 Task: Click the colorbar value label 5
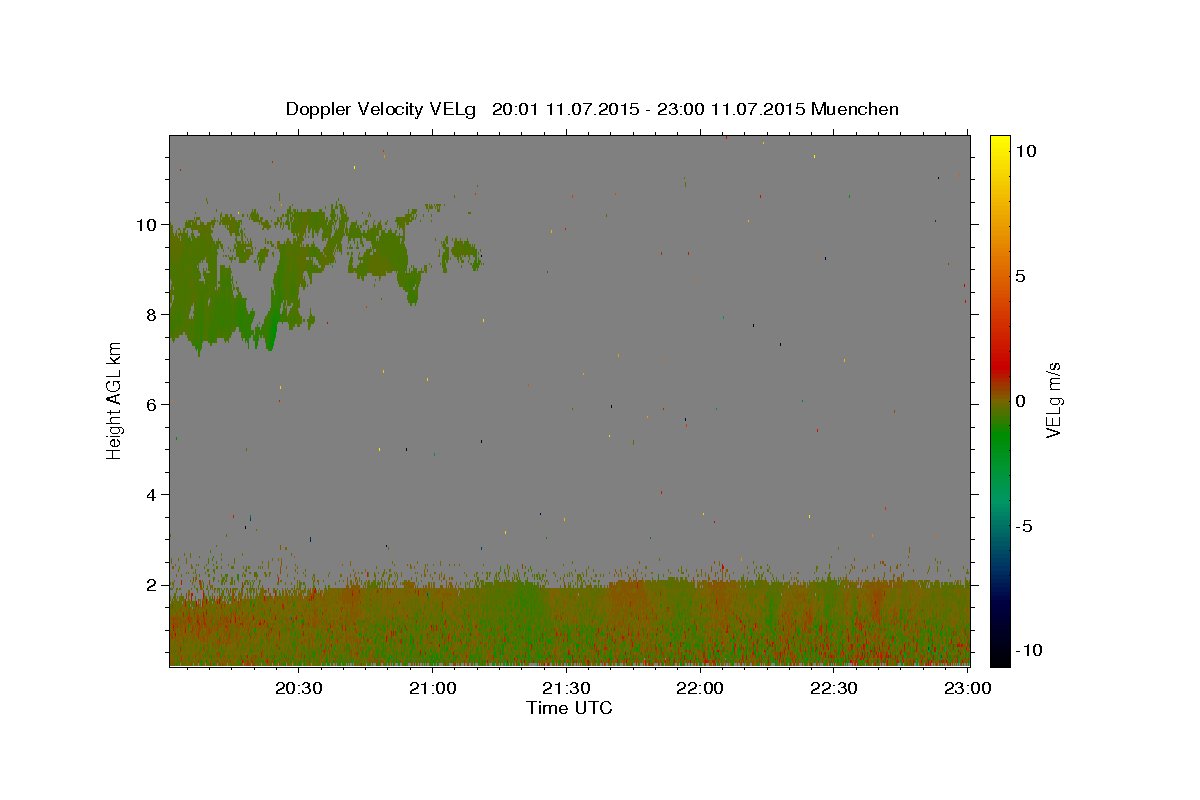(x=1020, y=276)
